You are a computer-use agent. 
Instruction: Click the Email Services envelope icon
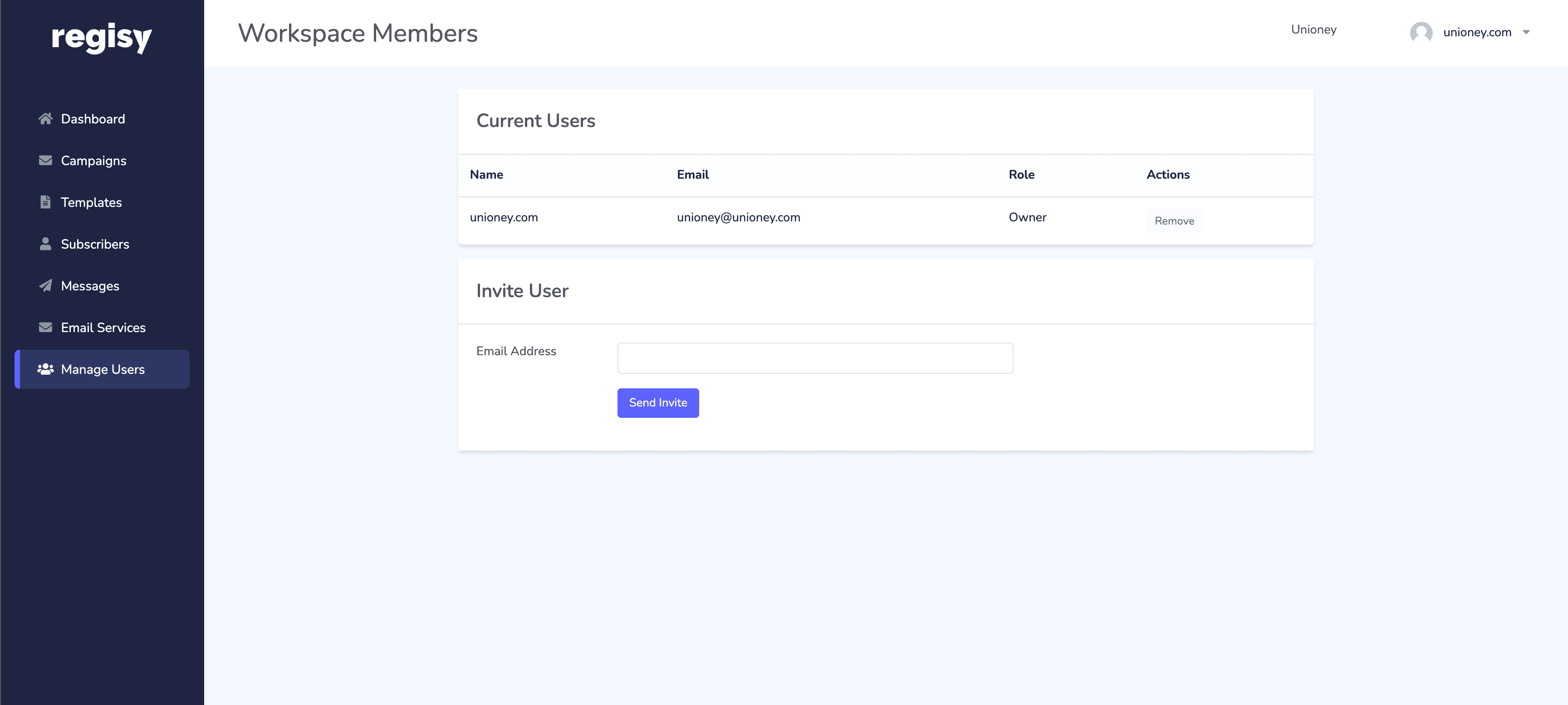pyautogui.click(x=45, y=328)
